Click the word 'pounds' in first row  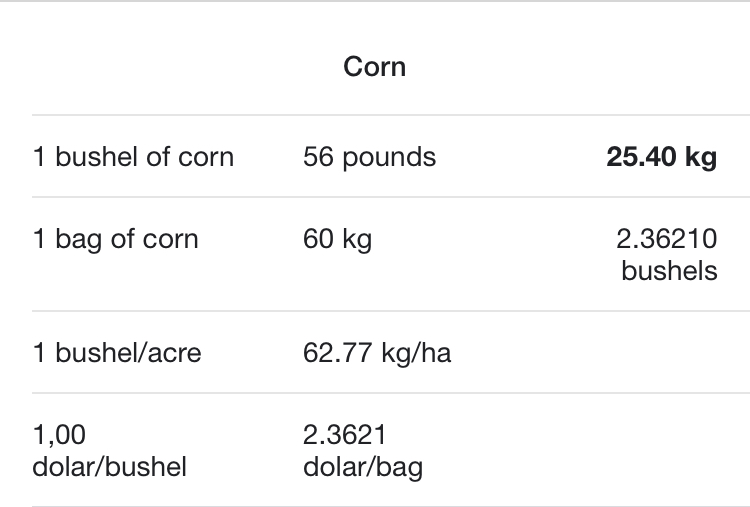pyautogui.click(x=389, y=158)
